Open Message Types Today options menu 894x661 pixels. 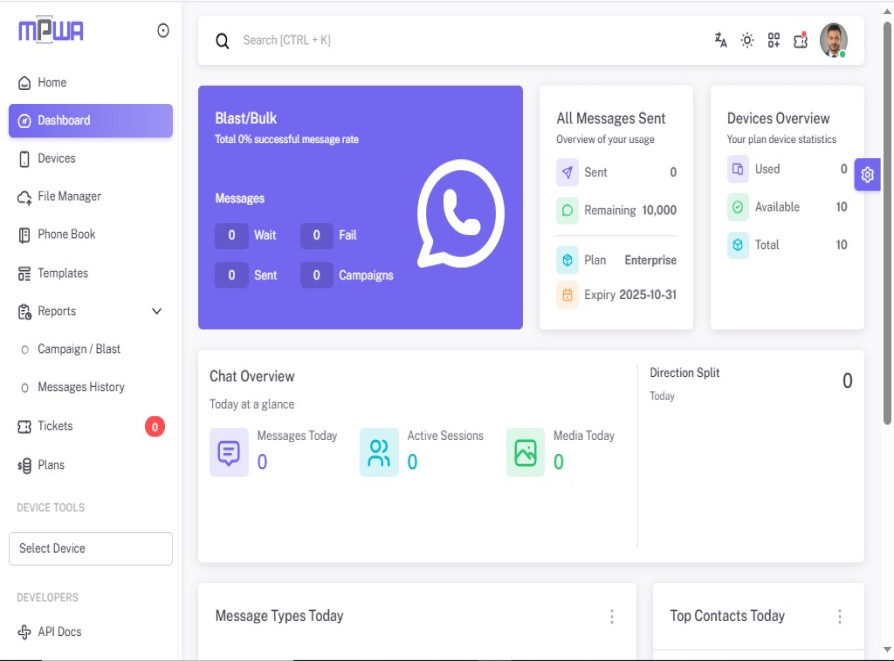[x=612, y=617]
